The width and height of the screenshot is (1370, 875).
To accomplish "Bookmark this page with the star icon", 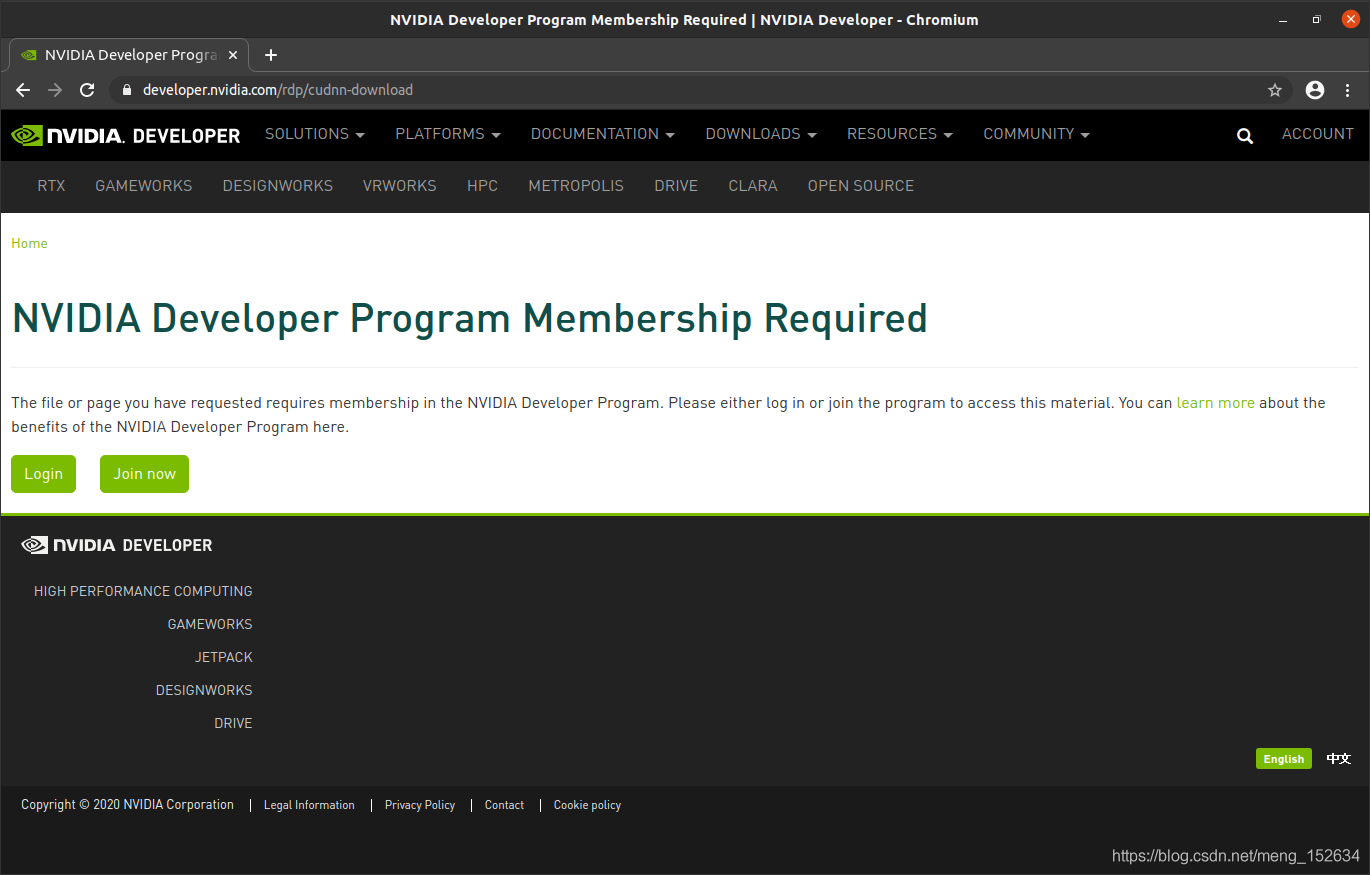I will pyautogui.click(x=1275, y=90).
